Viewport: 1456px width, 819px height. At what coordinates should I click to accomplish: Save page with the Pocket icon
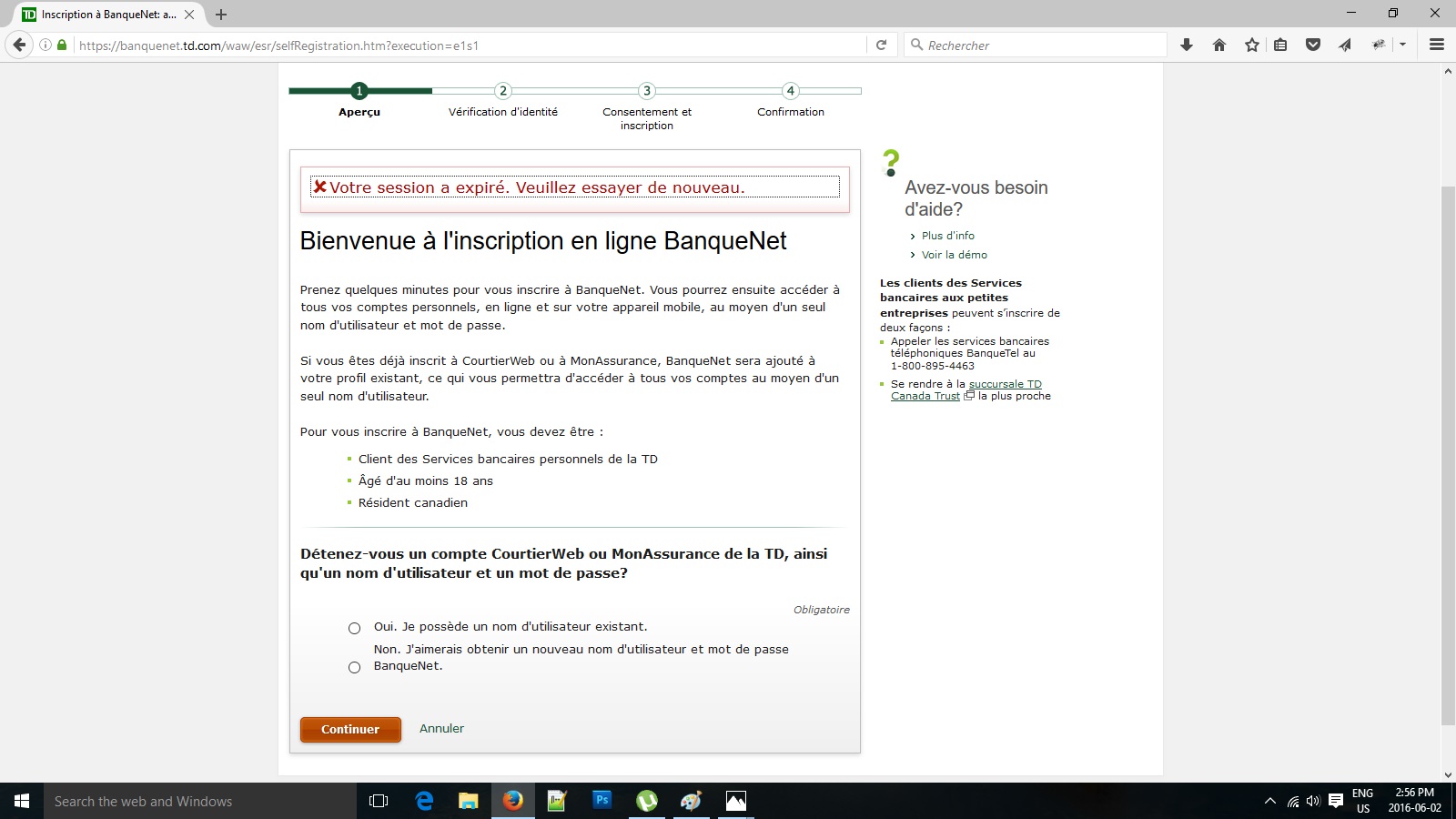[1312, 45]
